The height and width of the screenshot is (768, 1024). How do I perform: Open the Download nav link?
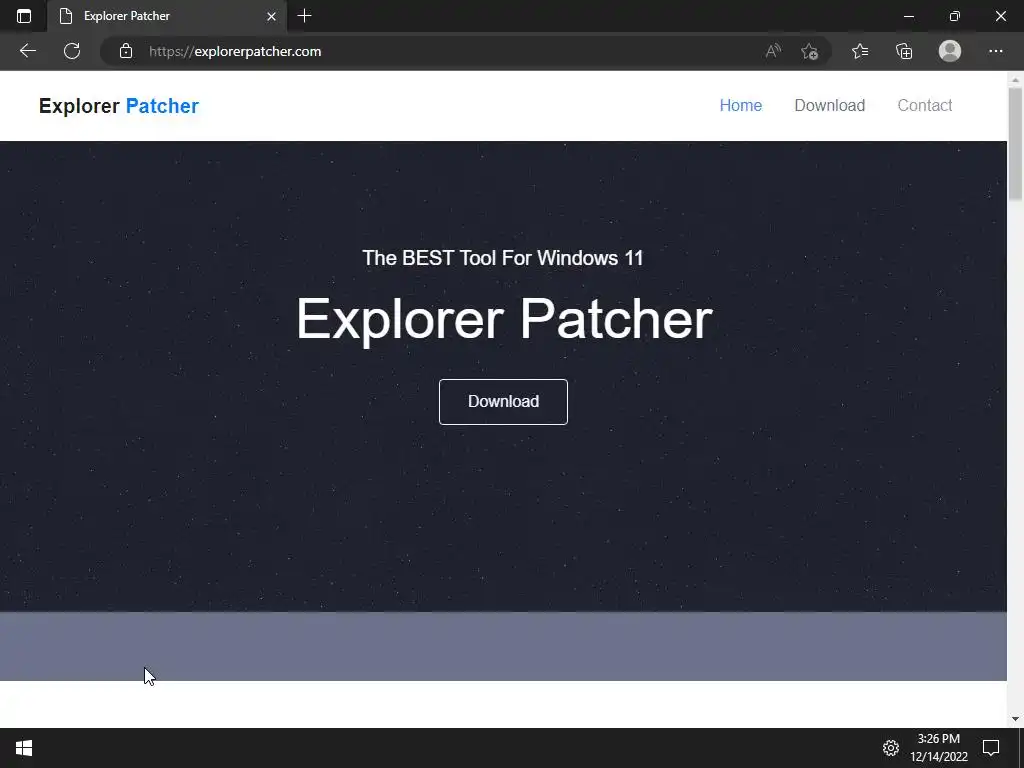click(x=829, y=105)
